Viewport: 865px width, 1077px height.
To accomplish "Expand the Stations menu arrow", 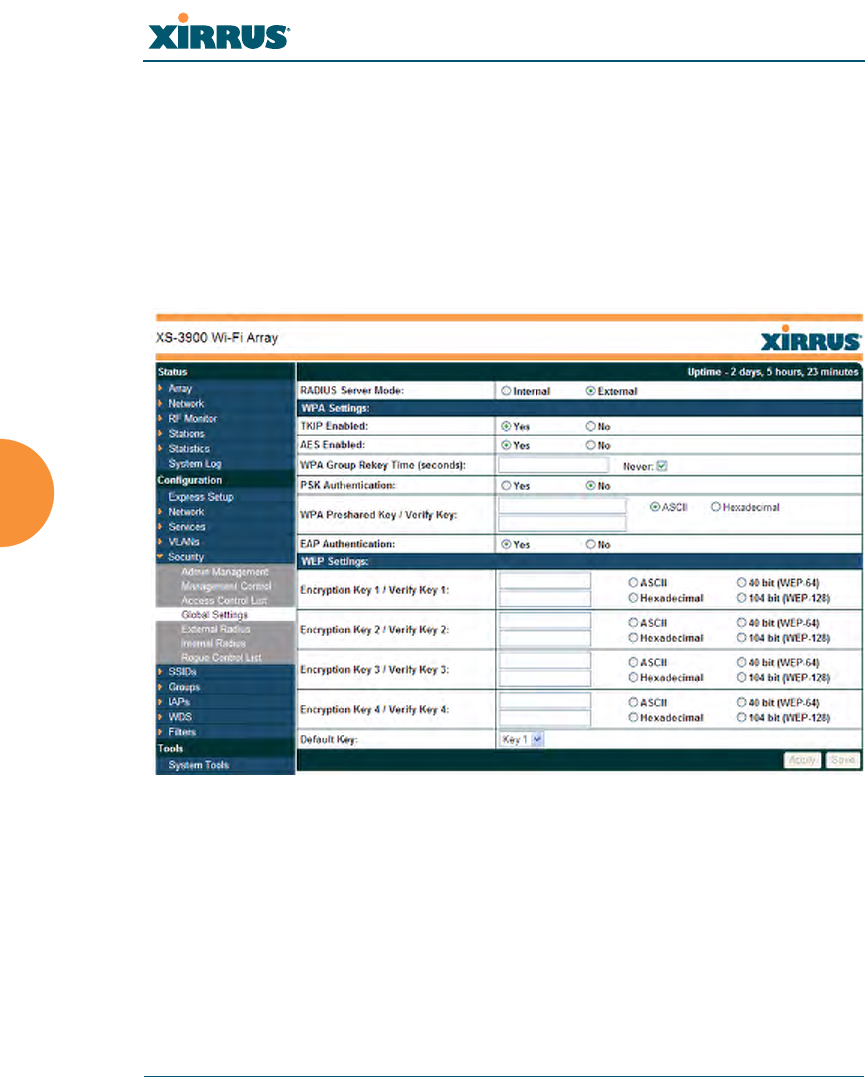I will click(161, 433).
